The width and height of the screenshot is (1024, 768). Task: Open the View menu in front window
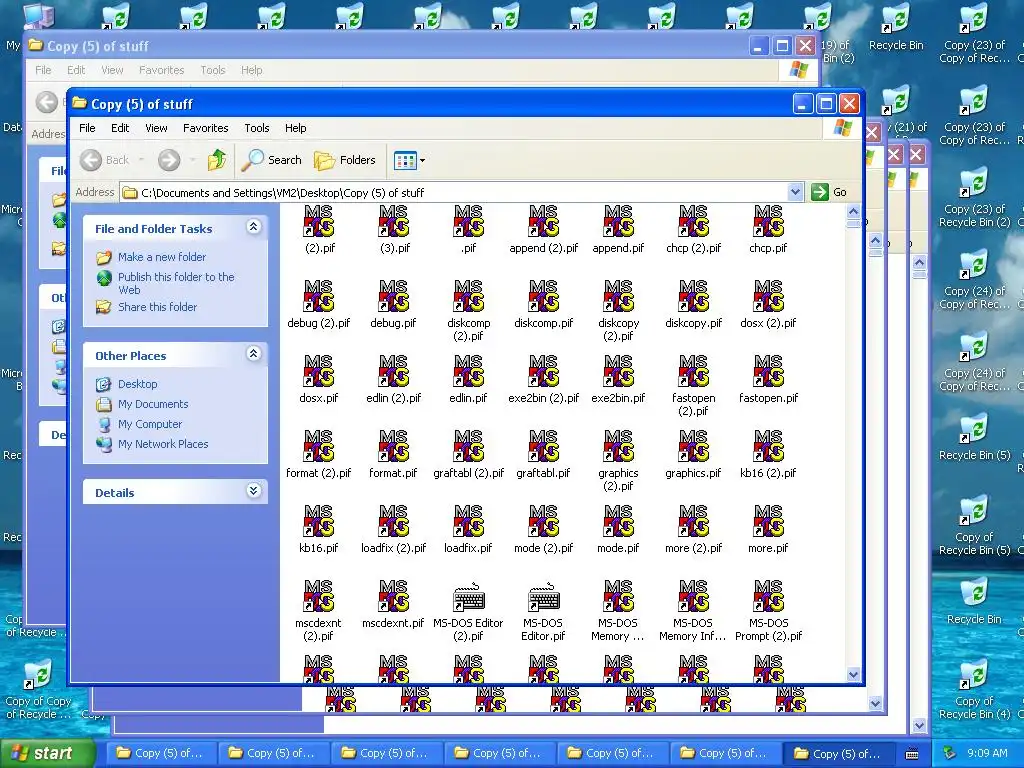pyautogui.click(x=156, y=128)
